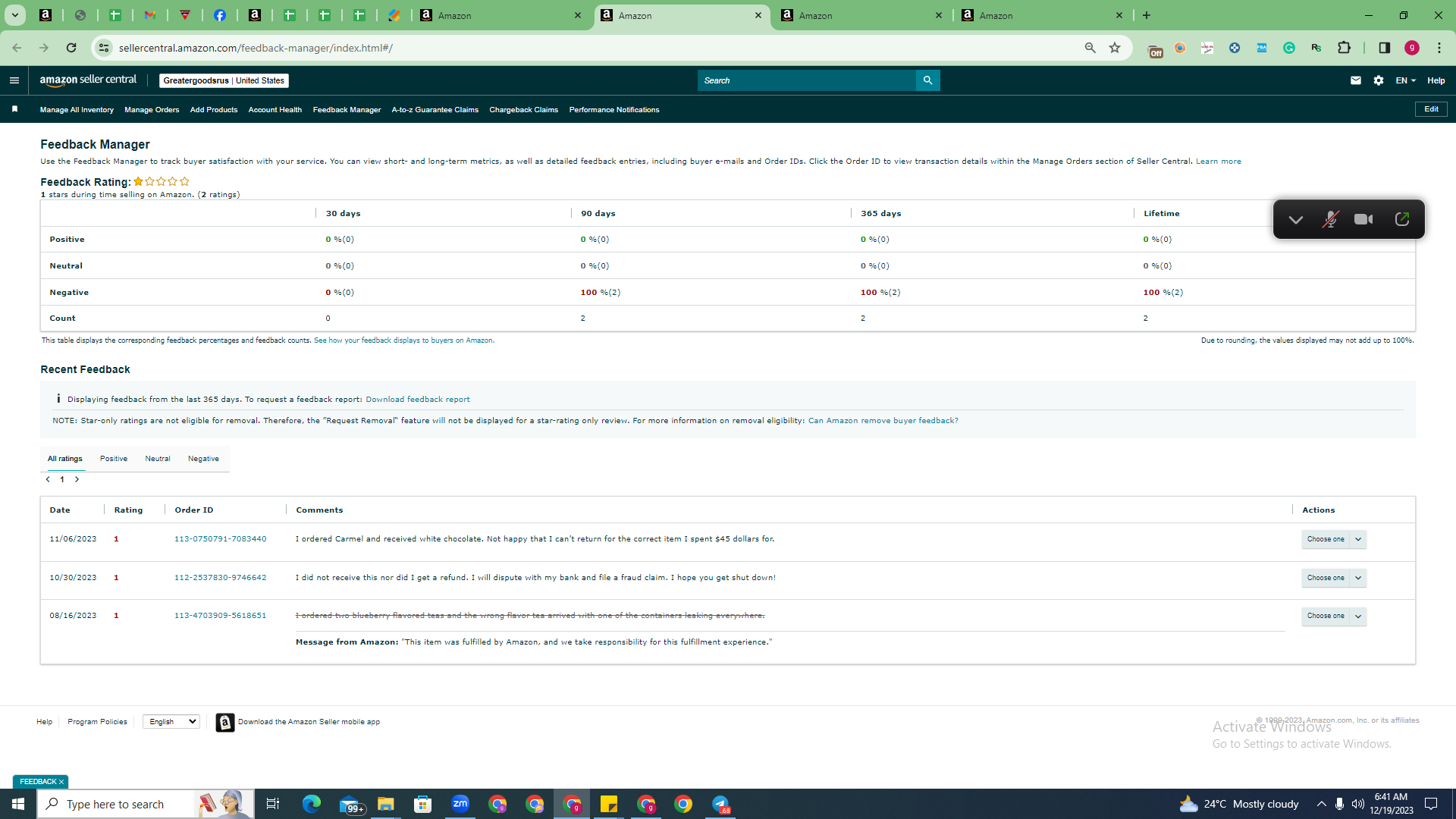Open Choose one dropdown for order 113-0750791-7083440

(1334, 539)
